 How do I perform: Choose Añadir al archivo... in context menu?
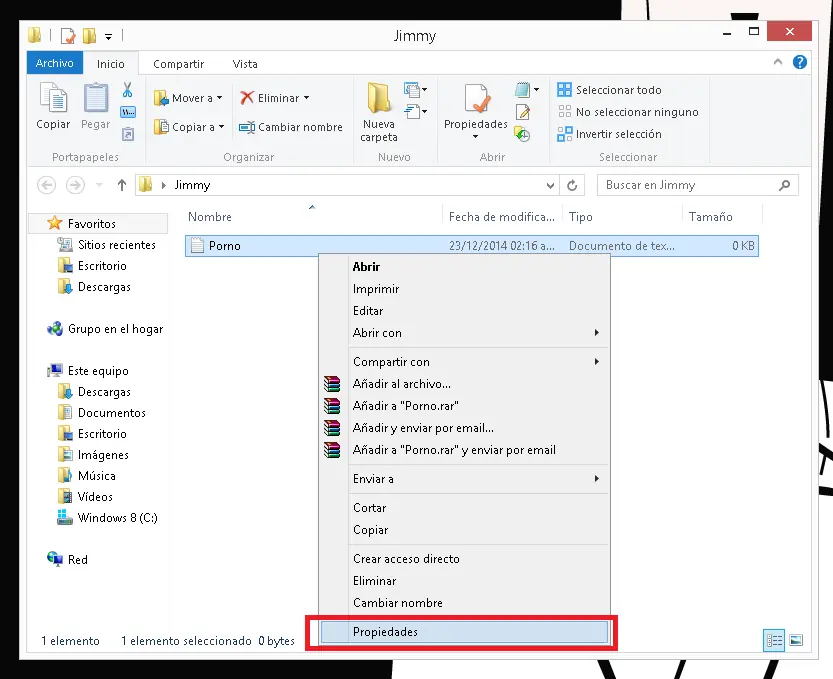(x=464, y=384)
